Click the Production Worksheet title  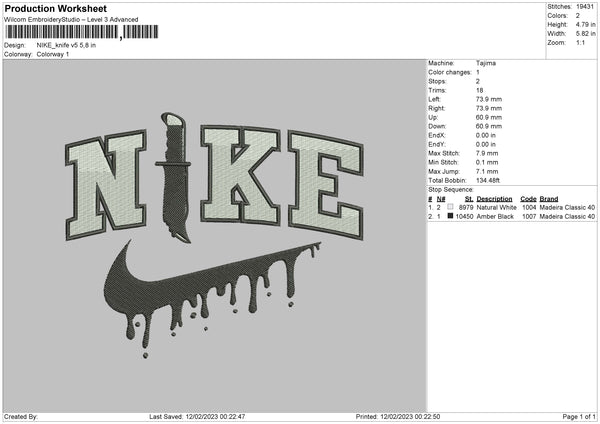click(x=55, y=8)
